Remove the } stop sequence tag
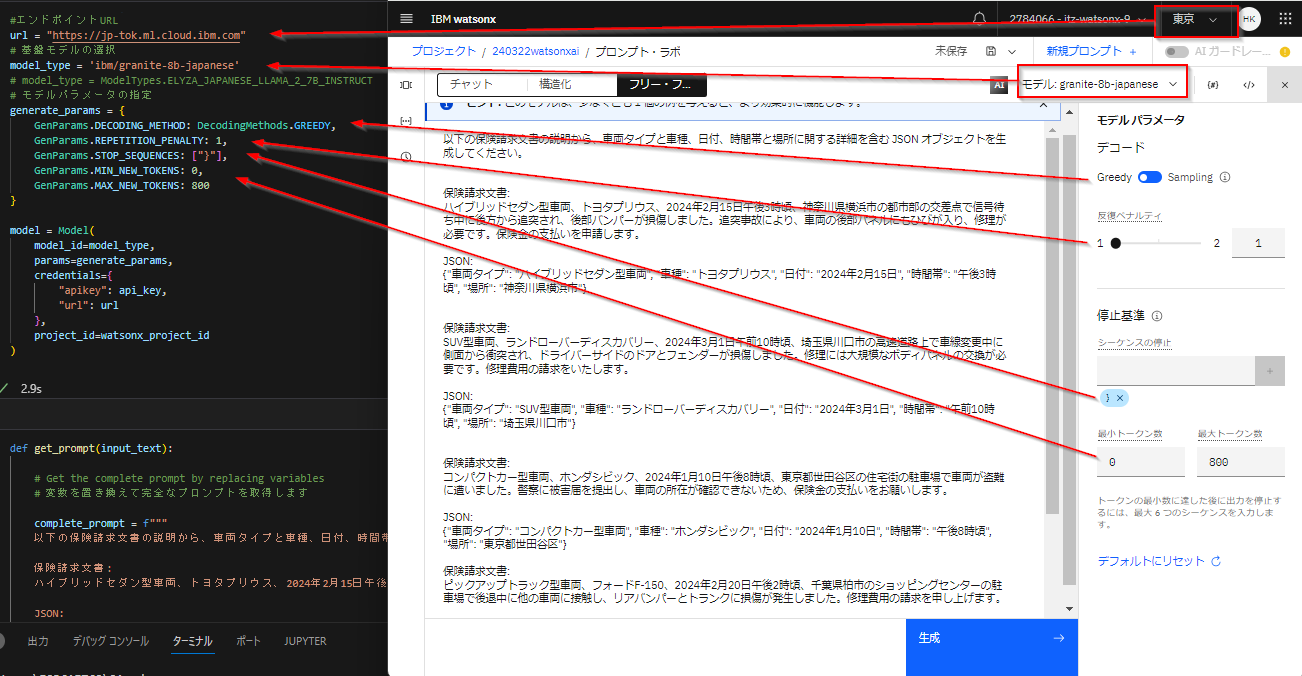Screen dimensions: 1302x676 pyautogui.click(x=1120, y=398)
